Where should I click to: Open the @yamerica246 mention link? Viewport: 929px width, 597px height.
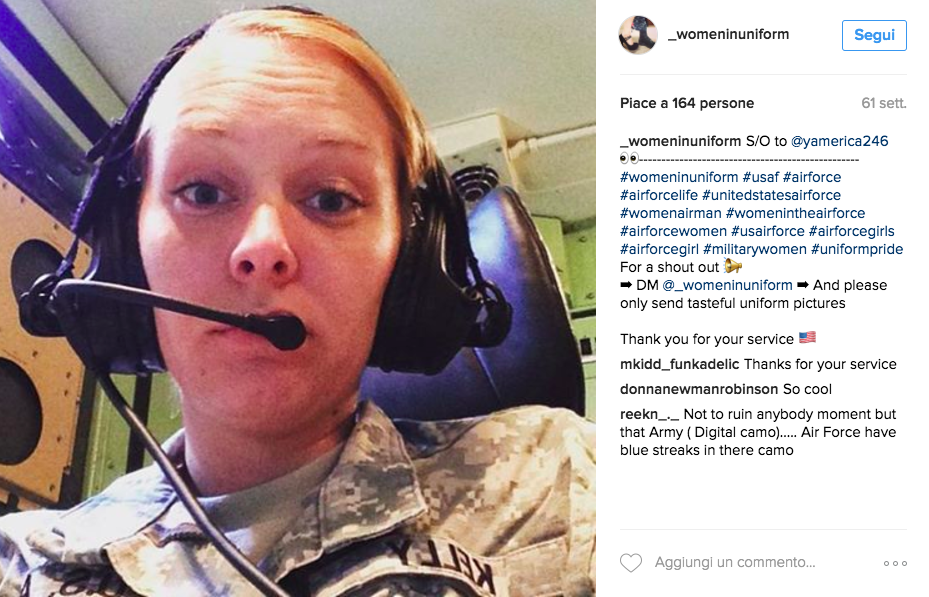pyautogui.click(x=840, y=141)
